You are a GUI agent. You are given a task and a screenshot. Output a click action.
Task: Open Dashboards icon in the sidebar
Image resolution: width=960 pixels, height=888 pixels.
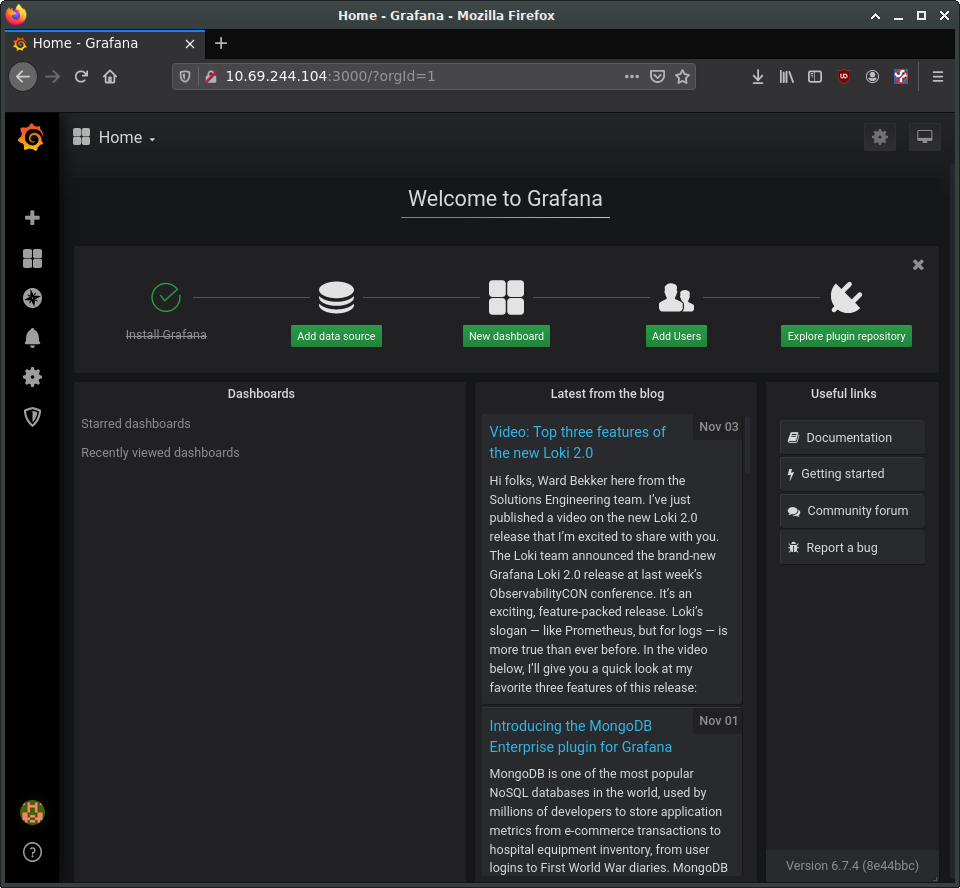click(x=32, y=258)
